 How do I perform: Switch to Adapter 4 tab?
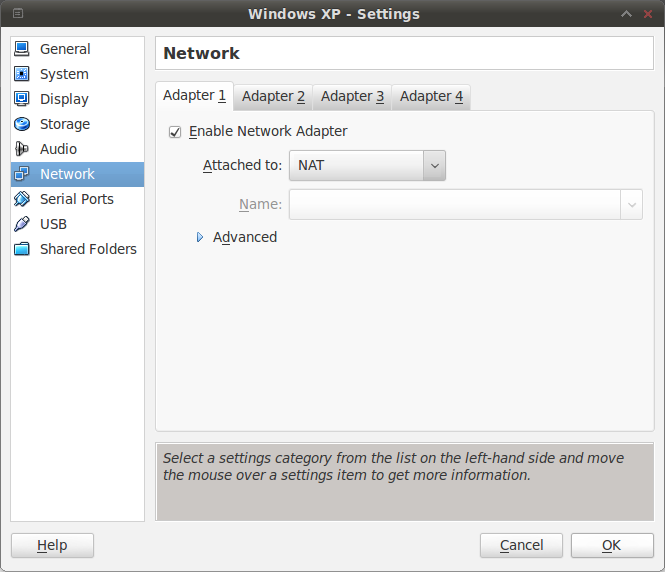[431, 97]
